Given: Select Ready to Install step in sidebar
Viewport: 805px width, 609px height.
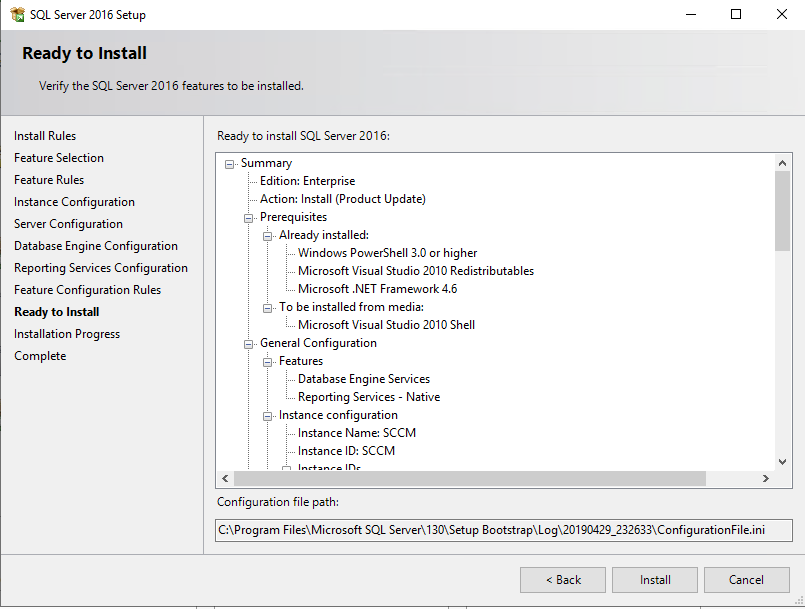Looking at the screenshot, I should pos(57,312).
